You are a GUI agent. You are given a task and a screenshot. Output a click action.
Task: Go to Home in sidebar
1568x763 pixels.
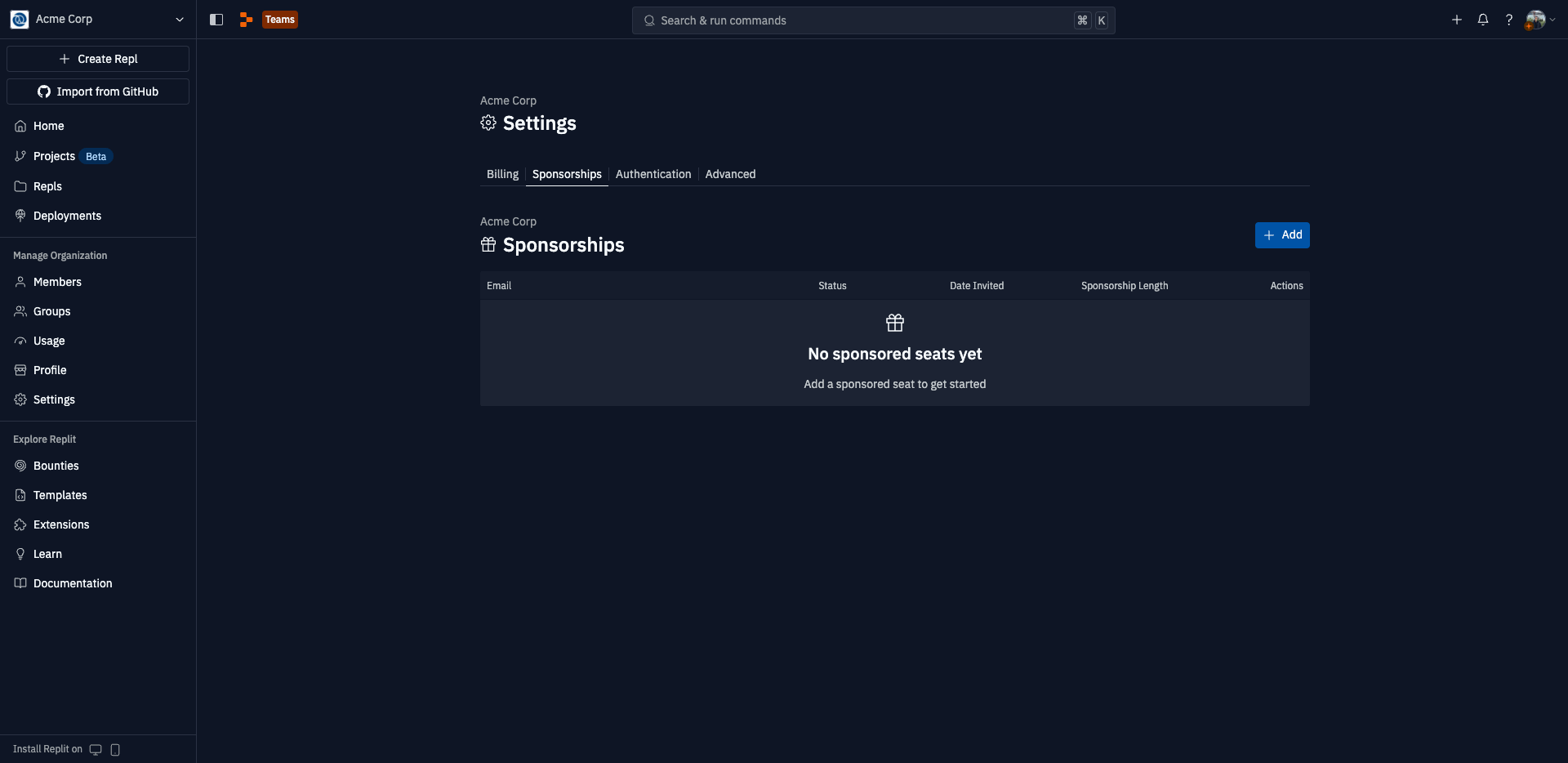(98, 126)
